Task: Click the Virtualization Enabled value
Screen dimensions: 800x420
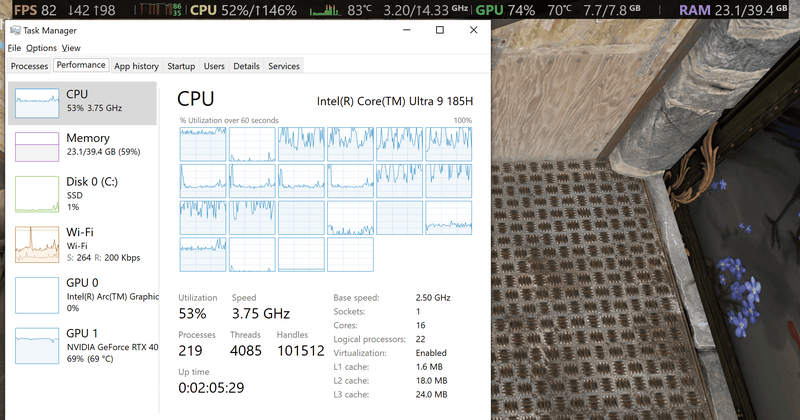Action: 431,353
